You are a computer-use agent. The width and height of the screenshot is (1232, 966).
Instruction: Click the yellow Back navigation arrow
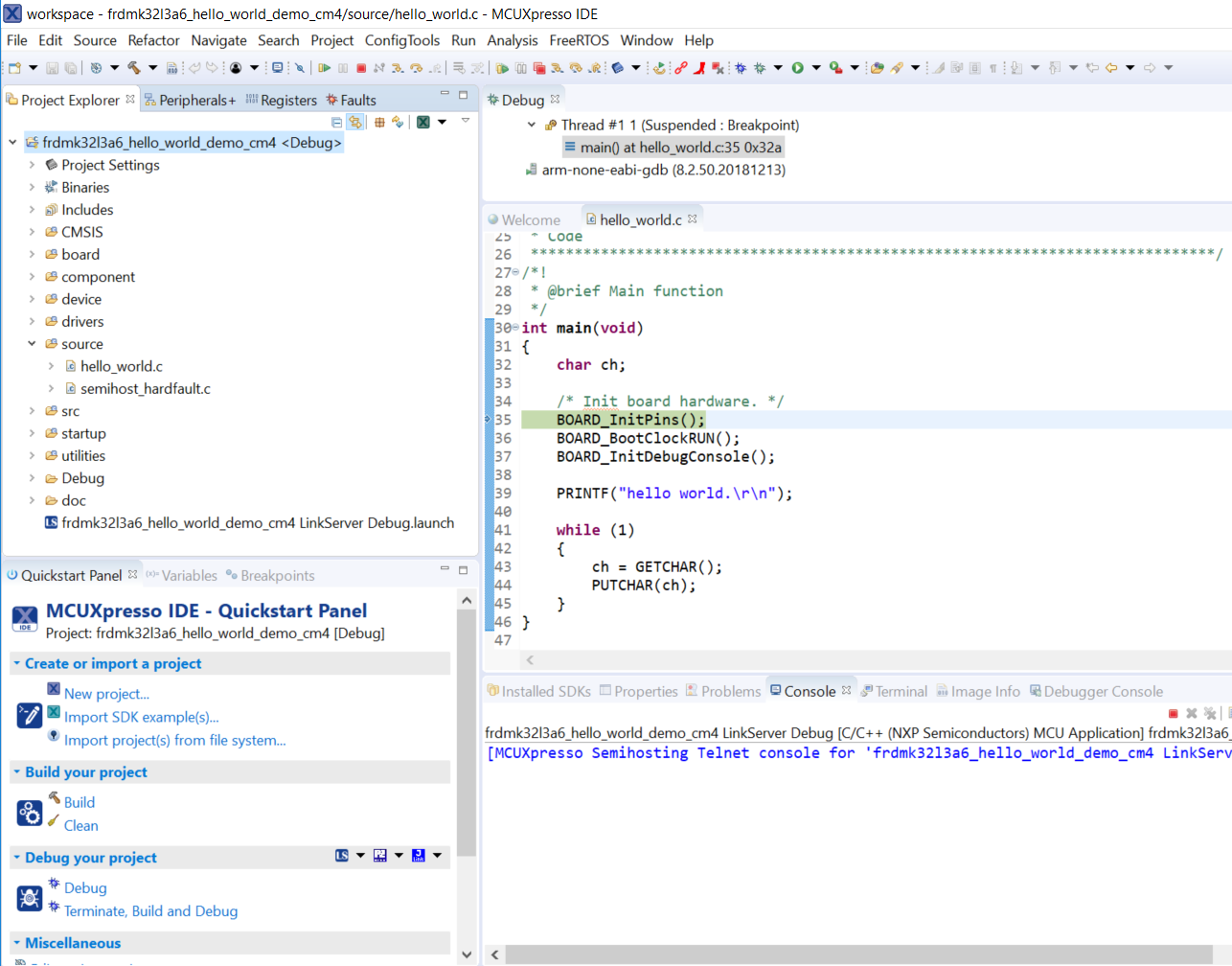1111,68
